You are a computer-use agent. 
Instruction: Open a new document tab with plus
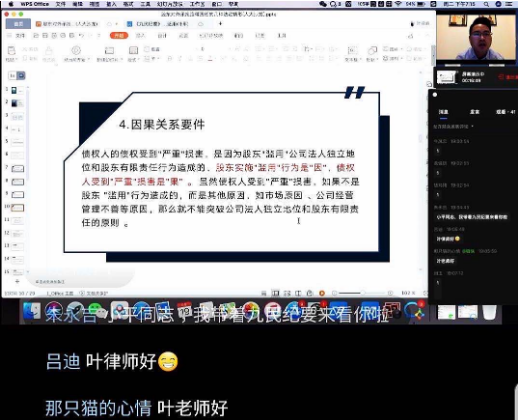[220, 24]
